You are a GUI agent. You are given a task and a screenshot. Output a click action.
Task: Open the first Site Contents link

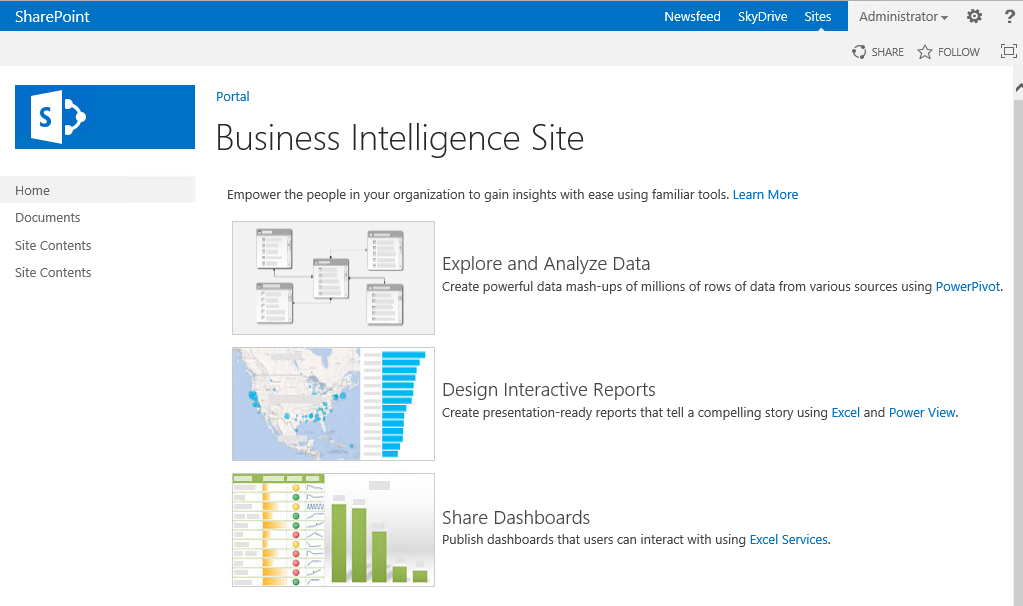click(53, 245)
